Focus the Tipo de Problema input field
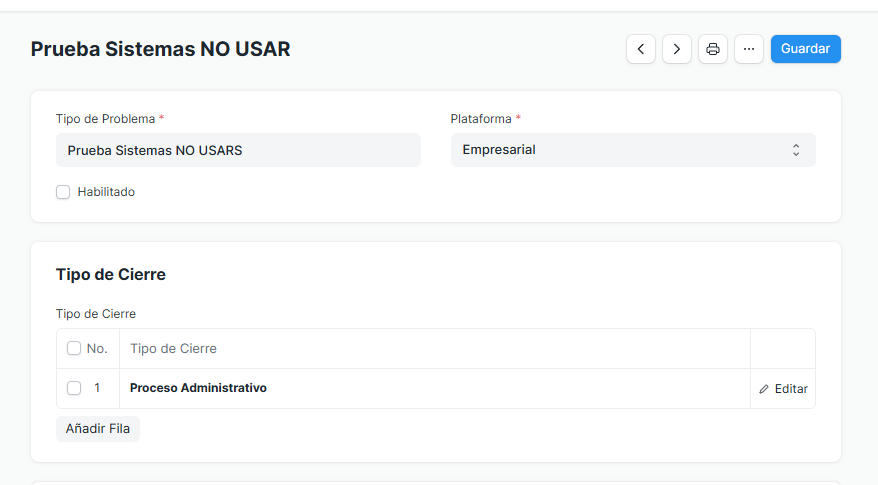The width and height of the screenshot is (878, 485). point(238,150)
